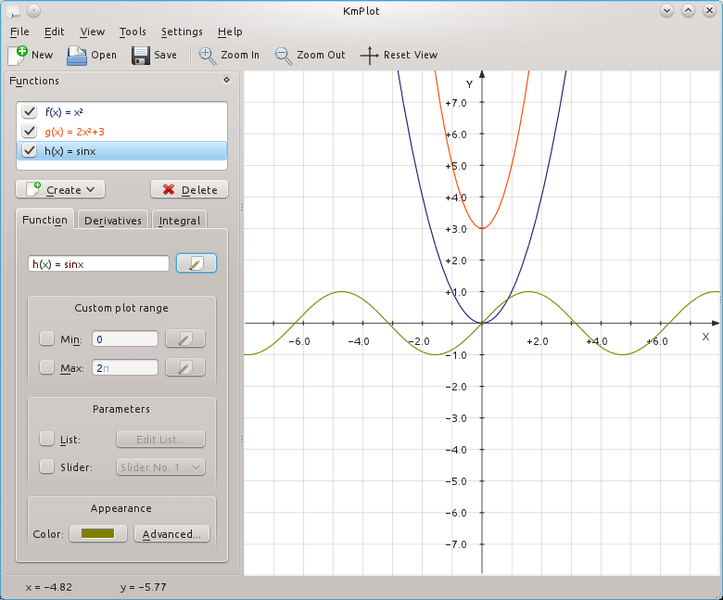
Task: Open the Tools menu
Action: [132, 32]
